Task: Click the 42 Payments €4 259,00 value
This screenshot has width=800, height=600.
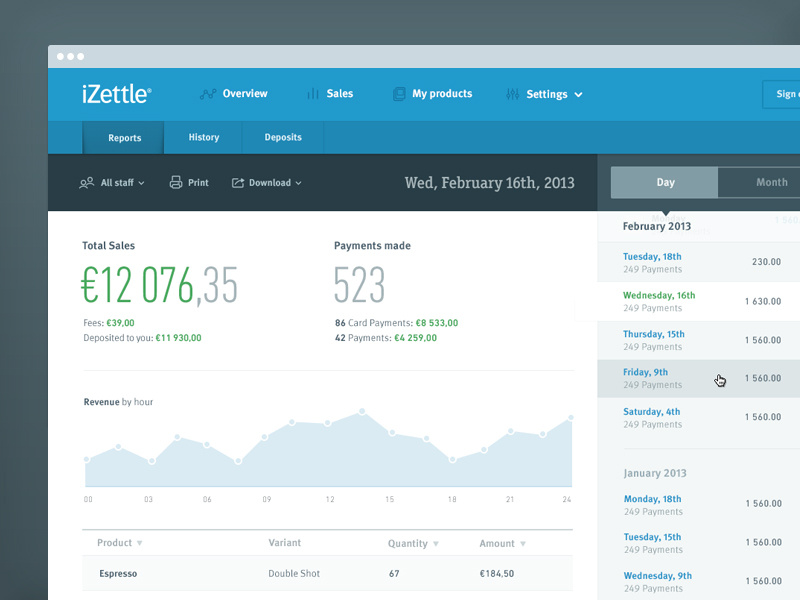Action: (415, 338)
